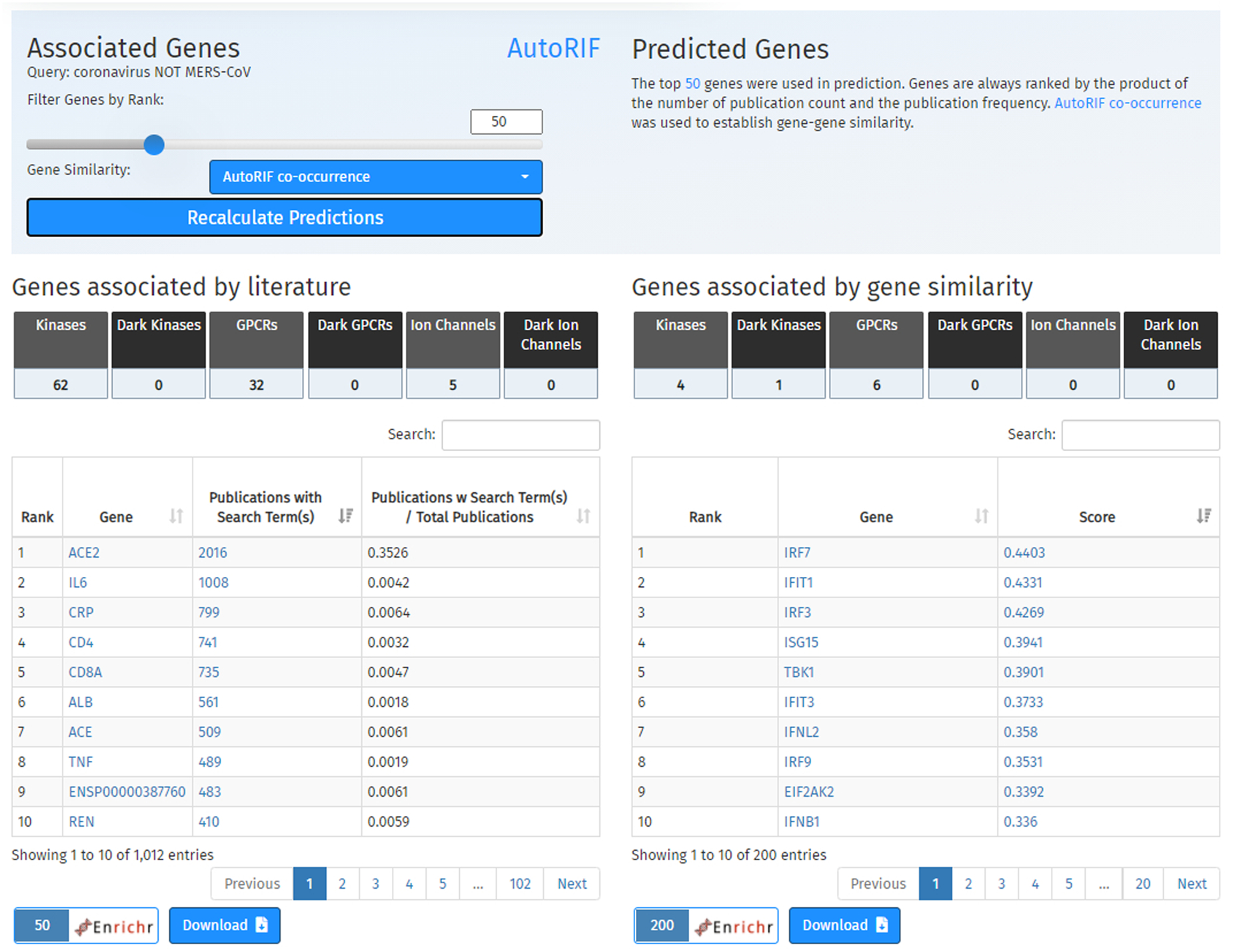This screenshot has width=1233, height=952.
Task: Open score 0.3941 link
Action: (1023, 643)
